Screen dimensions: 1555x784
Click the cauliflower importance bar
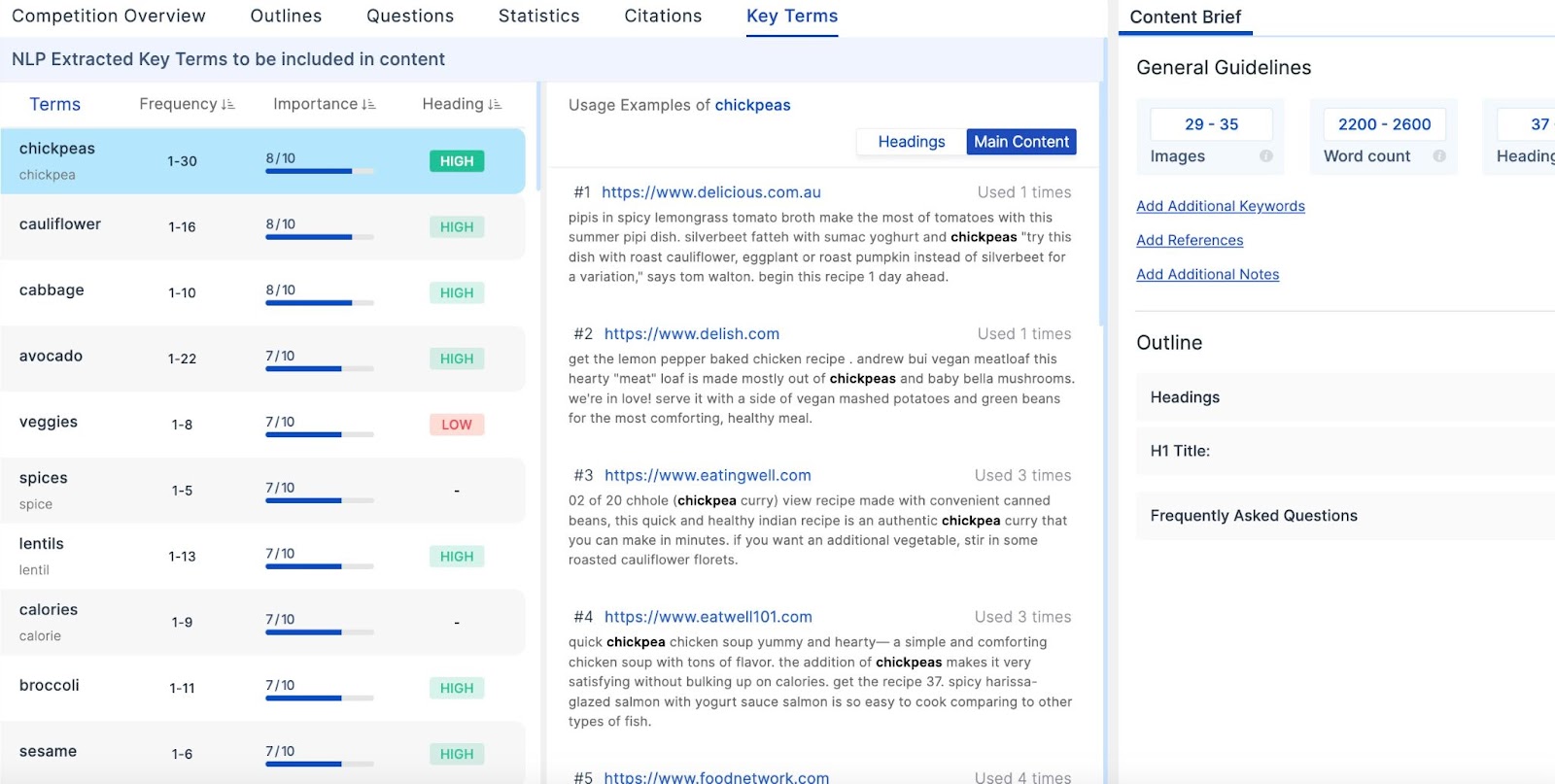319,236
